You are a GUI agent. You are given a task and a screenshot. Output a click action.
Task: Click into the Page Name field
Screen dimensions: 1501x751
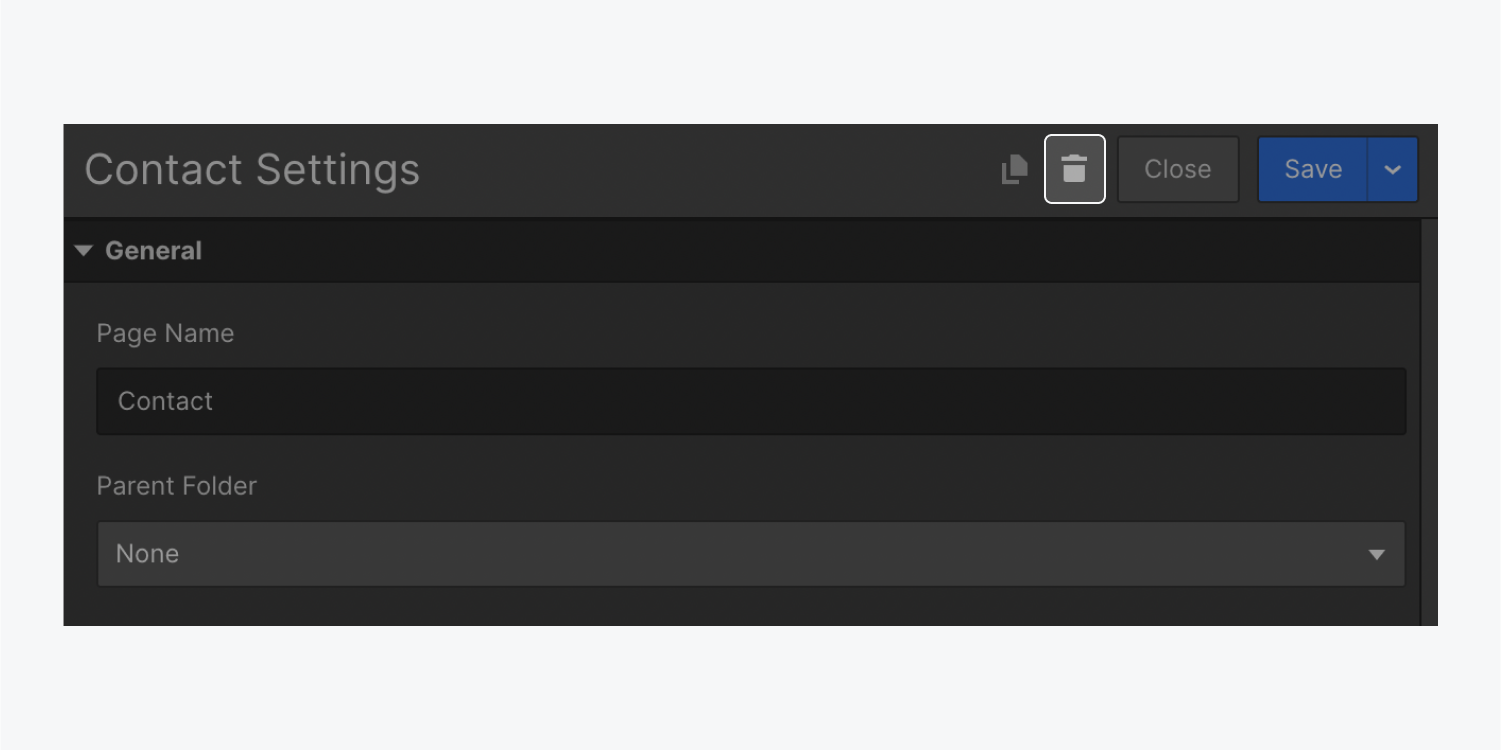[750, 401]
